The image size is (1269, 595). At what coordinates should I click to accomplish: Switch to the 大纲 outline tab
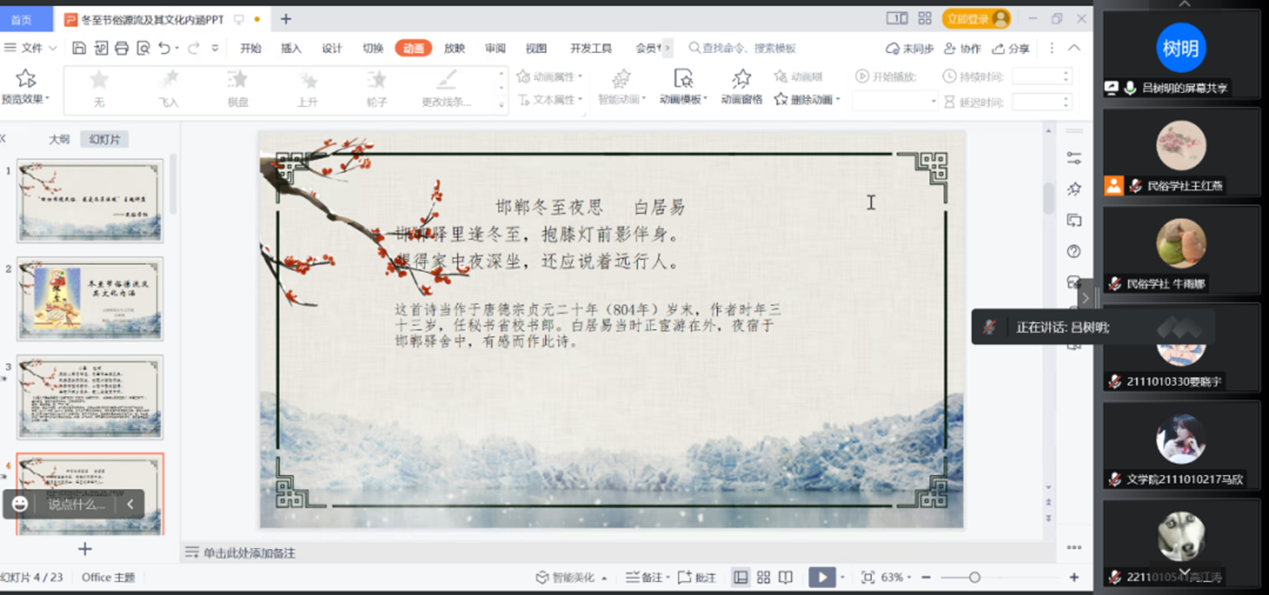pos(60,139)
